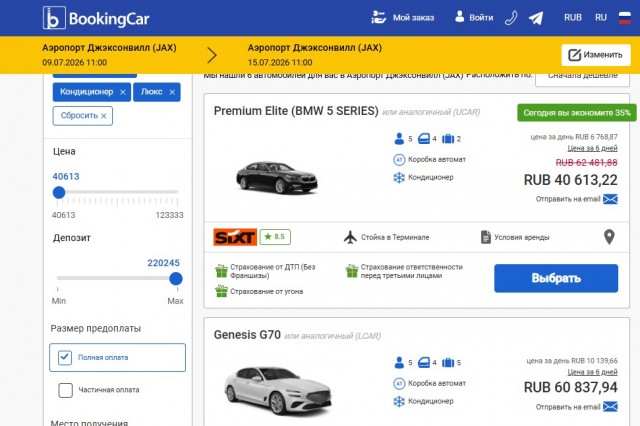Screen dimensions: 640x426
Task: Click the Войти login link
Action: 474,18
